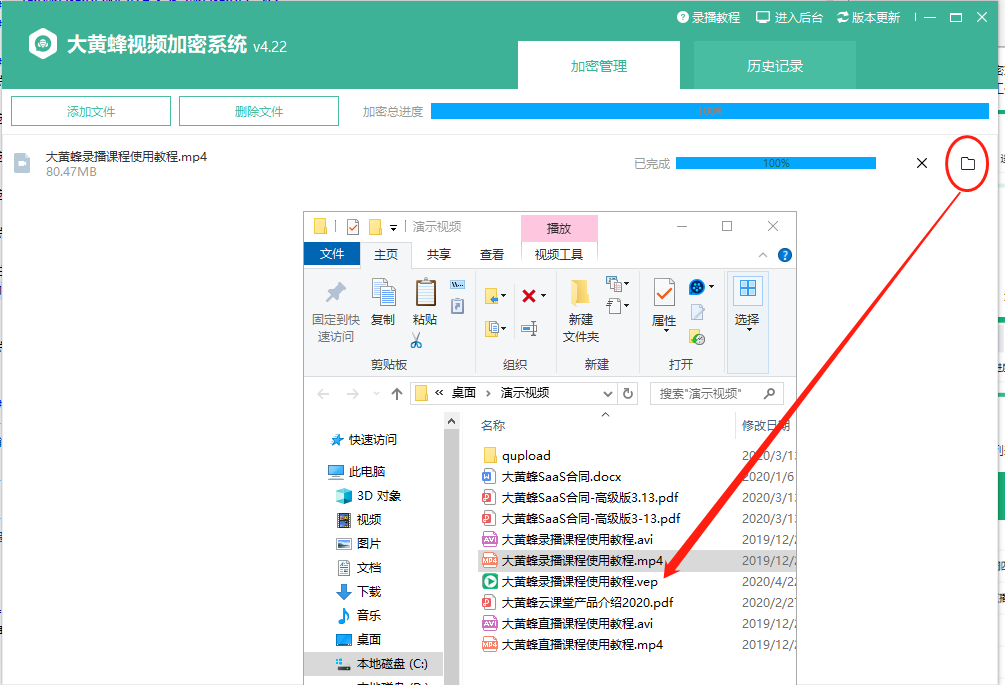1005x685 pixels.
Task: Click the 添加文件 button
Action: pyautogui.click(x=90, y=111)
